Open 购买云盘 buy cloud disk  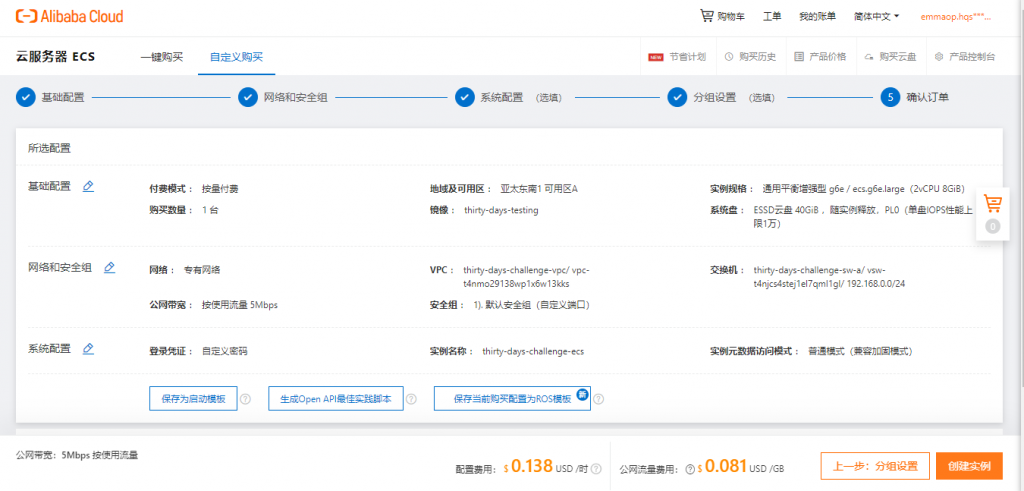pyautogui.click(x=890, y=57)
